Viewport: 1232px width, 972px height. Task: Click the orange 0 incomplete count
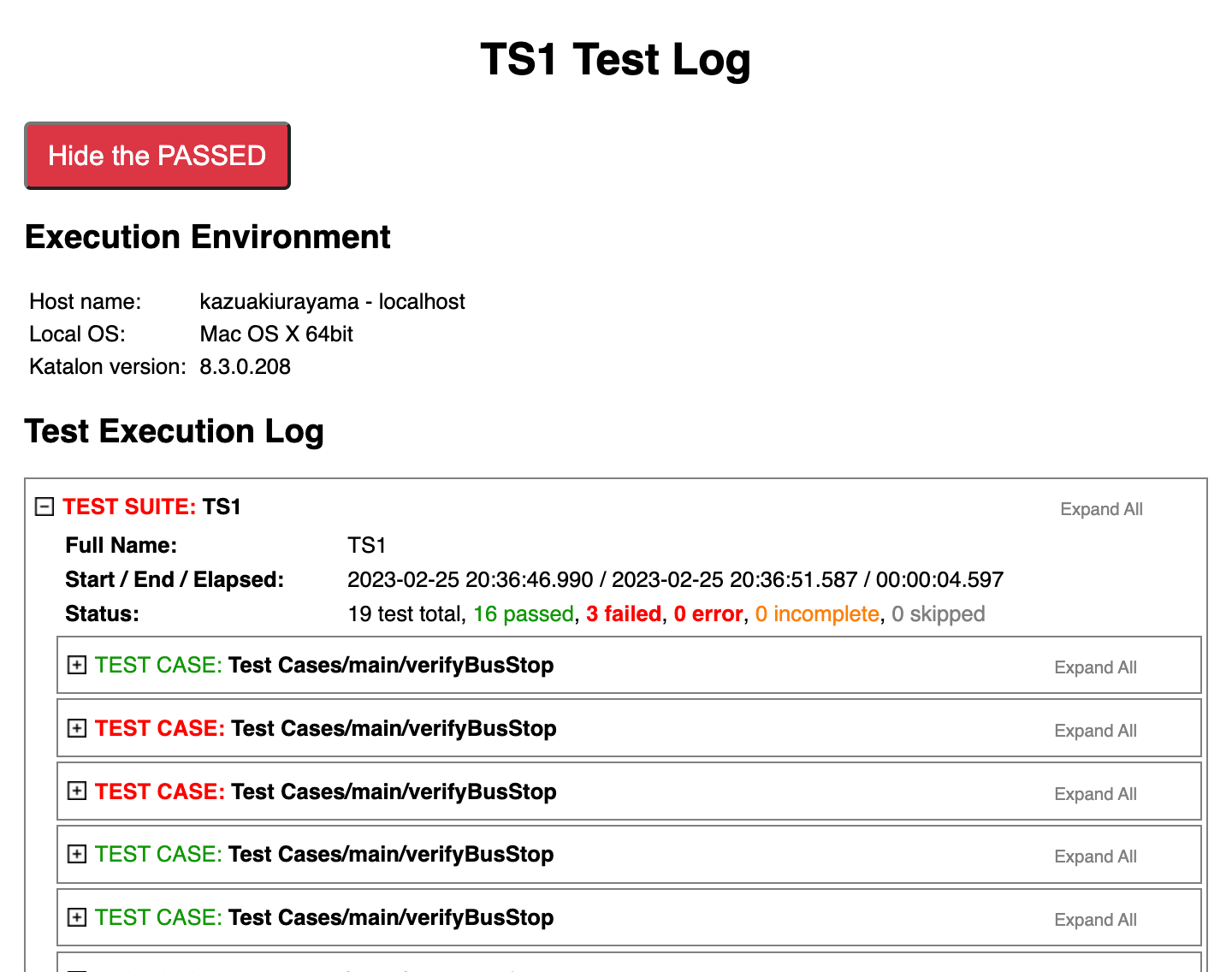coord(817,613)
